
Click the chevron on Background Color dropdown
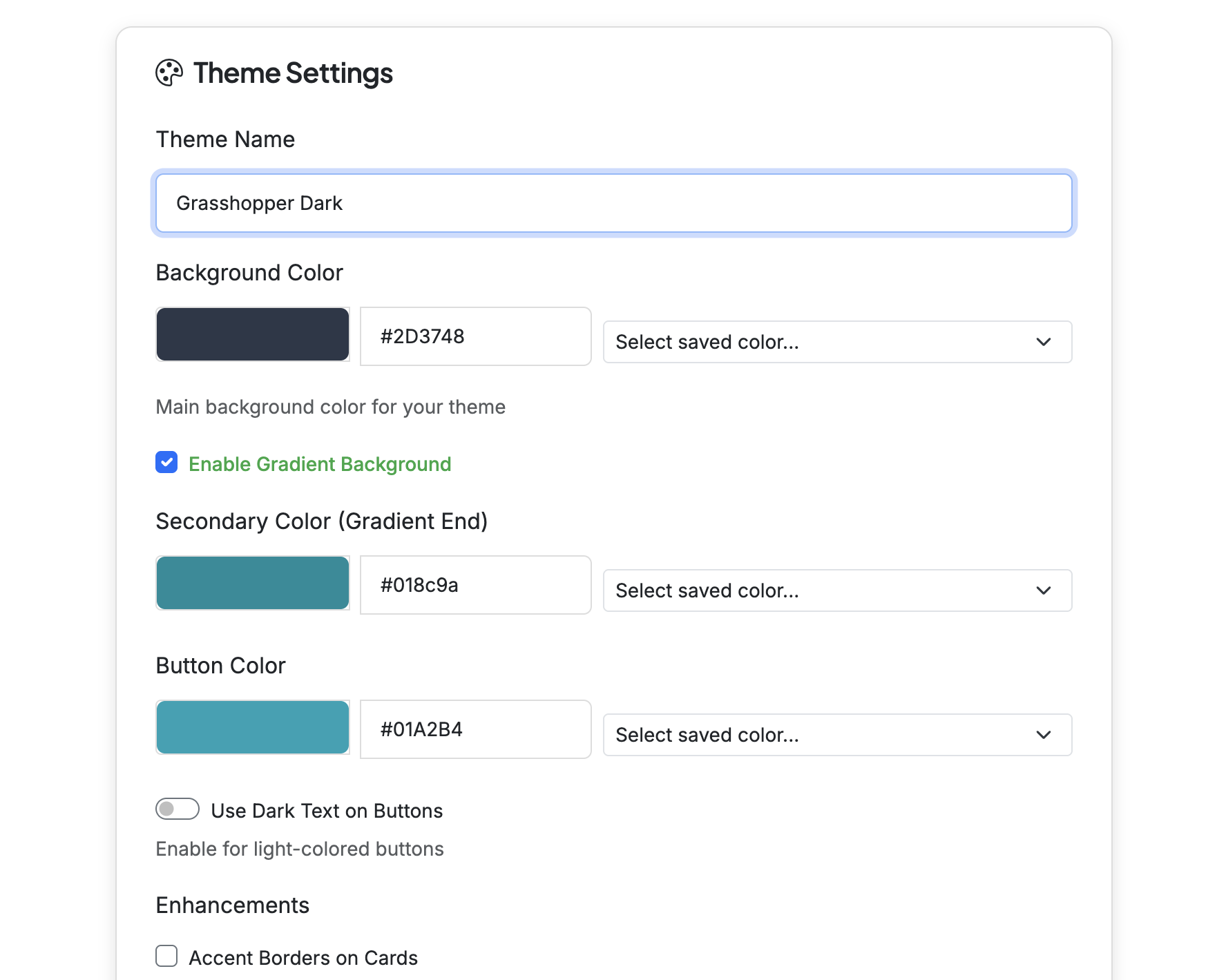(1044, 341)
